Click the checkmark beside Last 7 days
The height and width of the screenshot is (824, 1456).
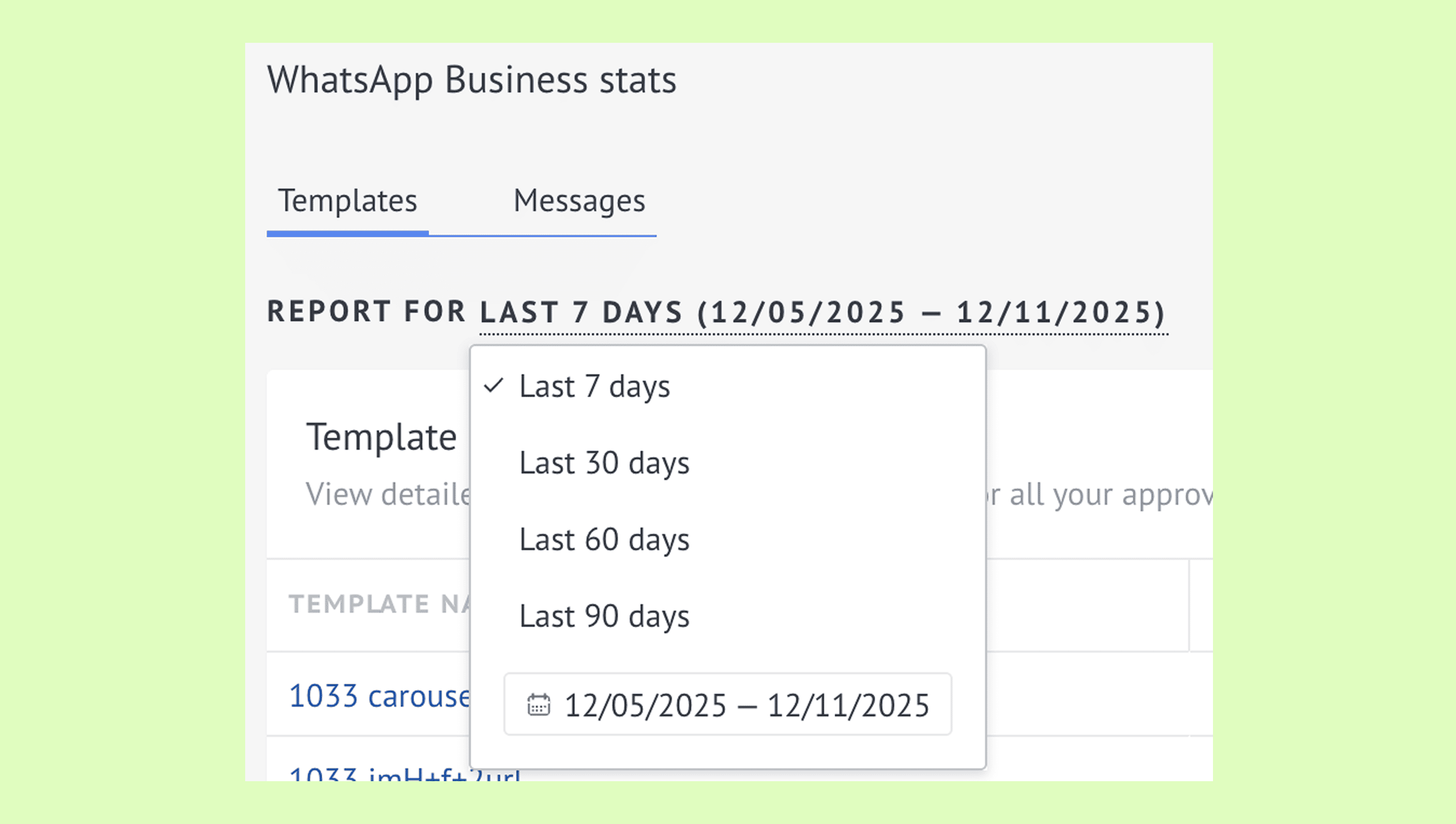click(494, 386)
